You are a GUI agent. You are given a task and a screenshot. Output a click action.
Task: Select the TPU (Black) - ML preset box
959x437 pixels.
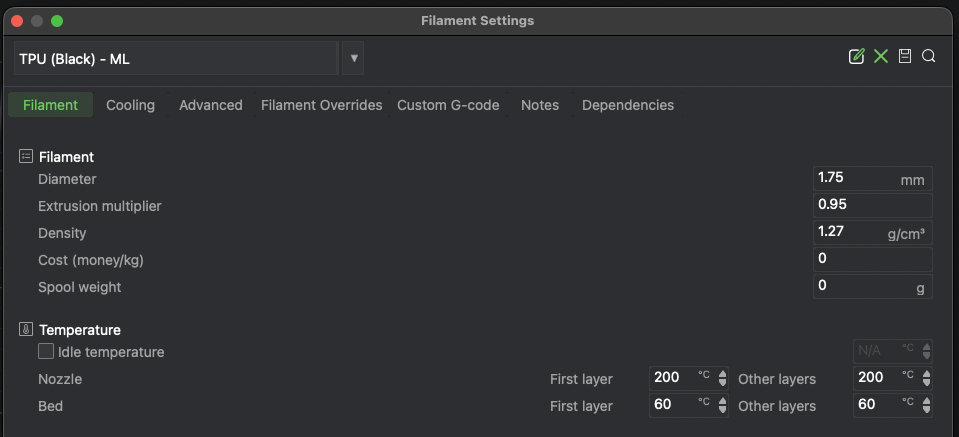tap(176, 58)
